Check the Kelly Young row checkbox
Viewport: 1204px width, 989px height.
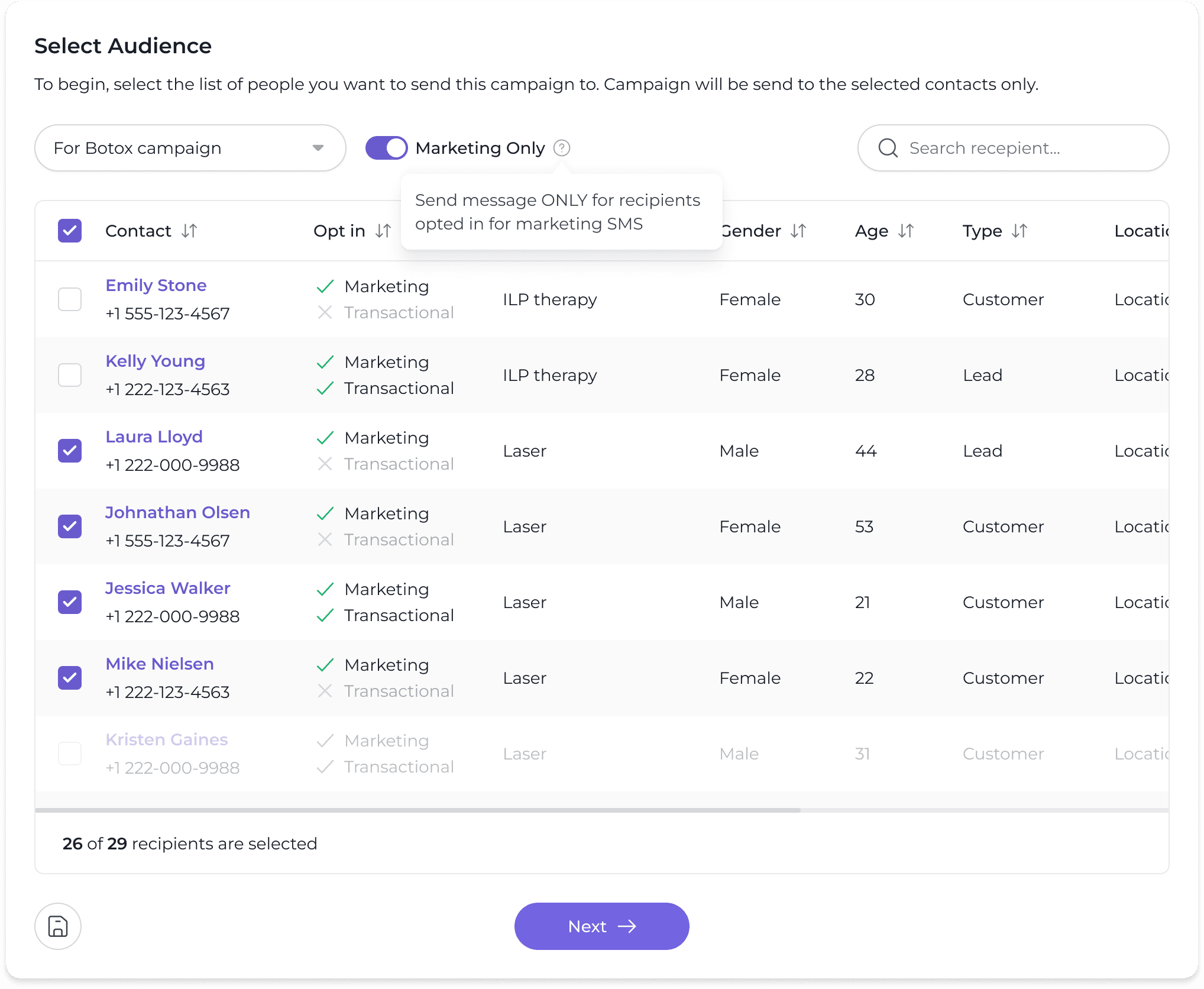(x=70, y=375)
